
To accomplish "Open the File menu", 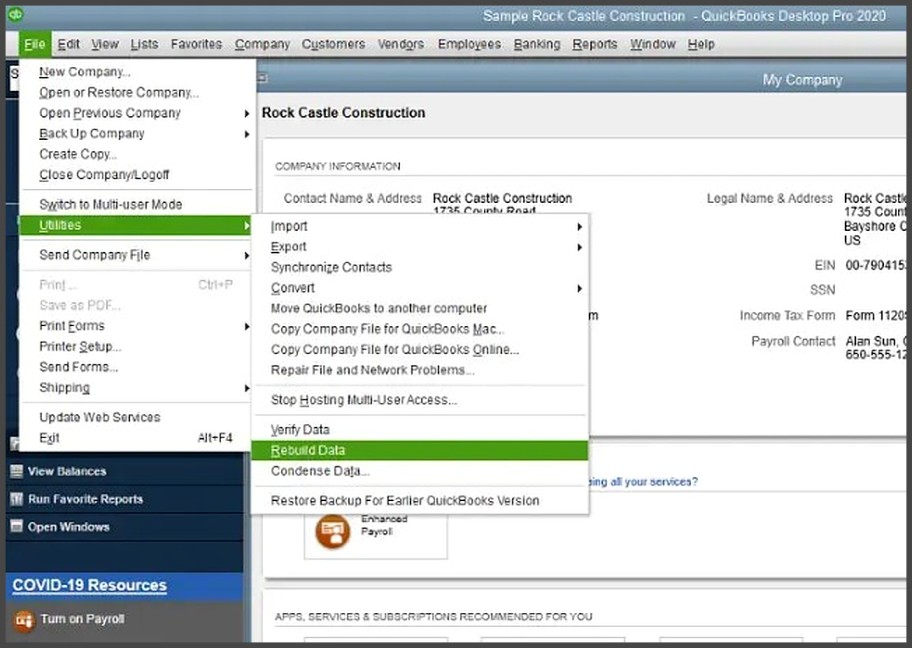I will pos(34,44).
